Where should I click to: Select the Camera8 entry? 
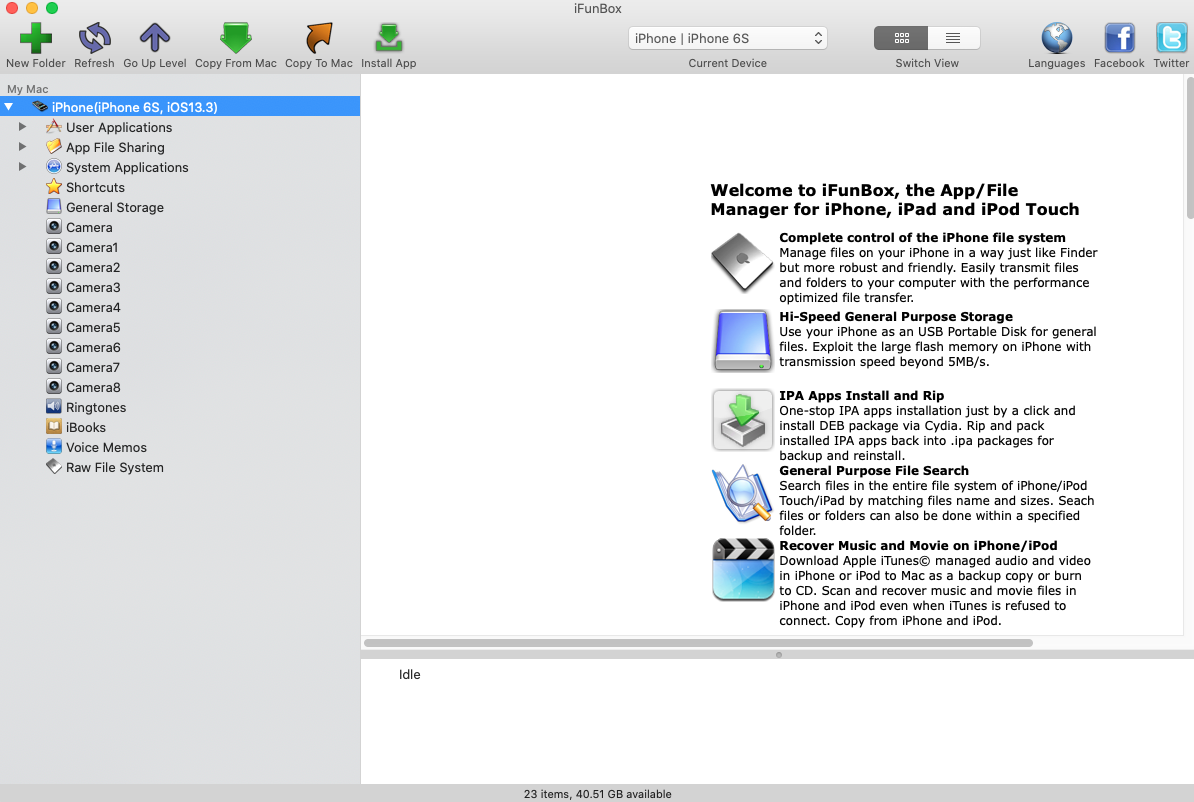93,387
